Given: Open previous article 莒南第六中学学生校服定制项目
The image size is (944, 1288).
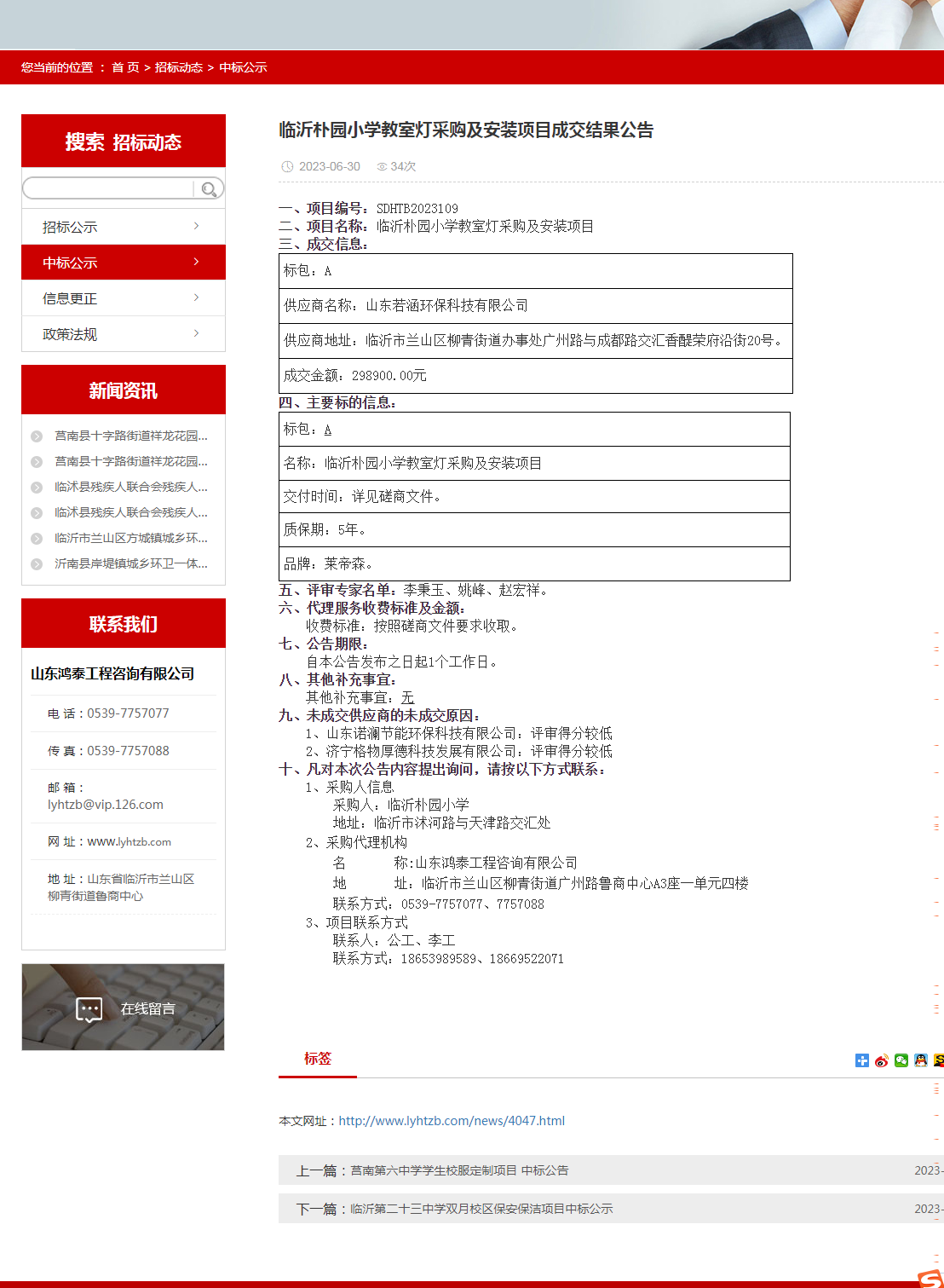Looking at the screenshot, I should point(459,1170).
